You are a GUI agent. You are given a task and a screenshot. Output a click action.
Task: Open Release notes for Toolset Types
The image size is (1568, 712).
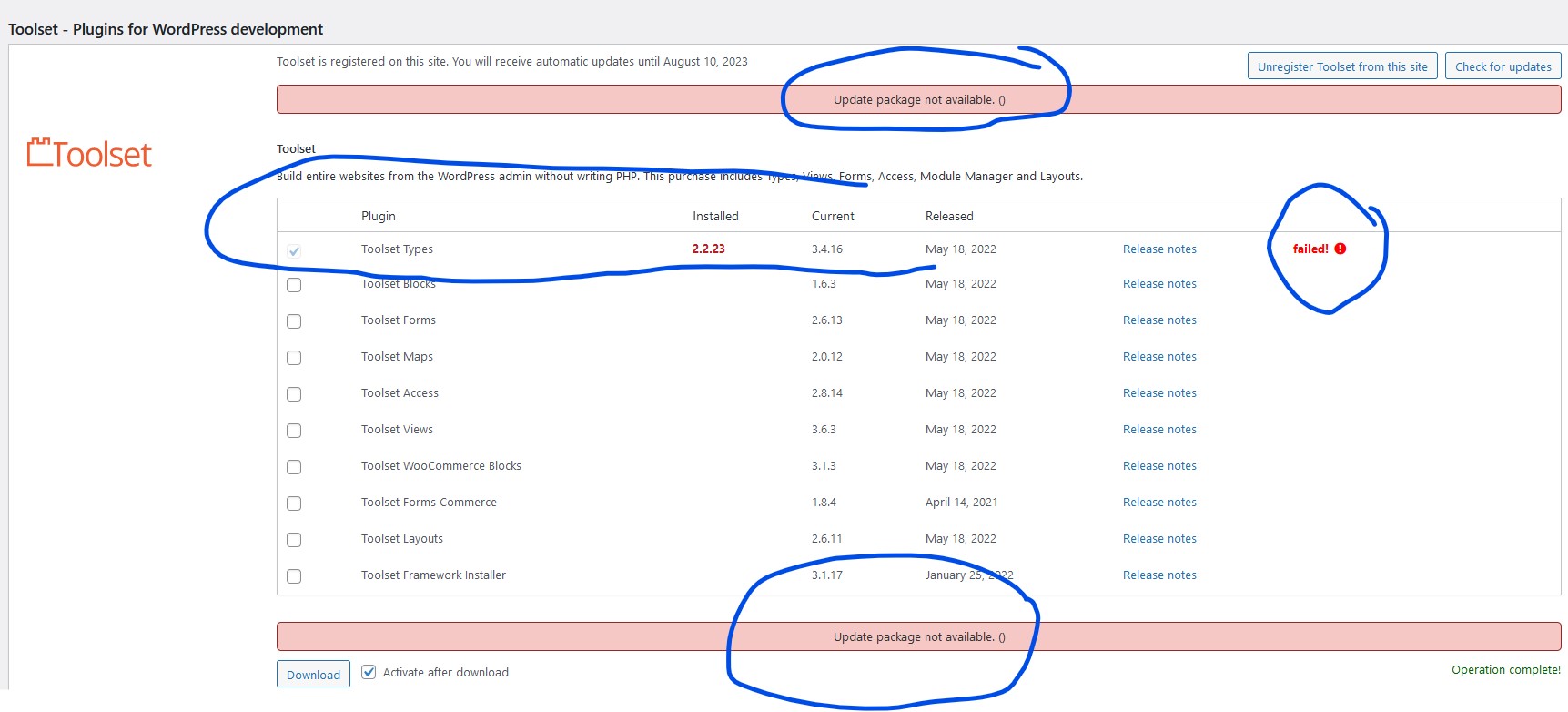point(1159,249)
